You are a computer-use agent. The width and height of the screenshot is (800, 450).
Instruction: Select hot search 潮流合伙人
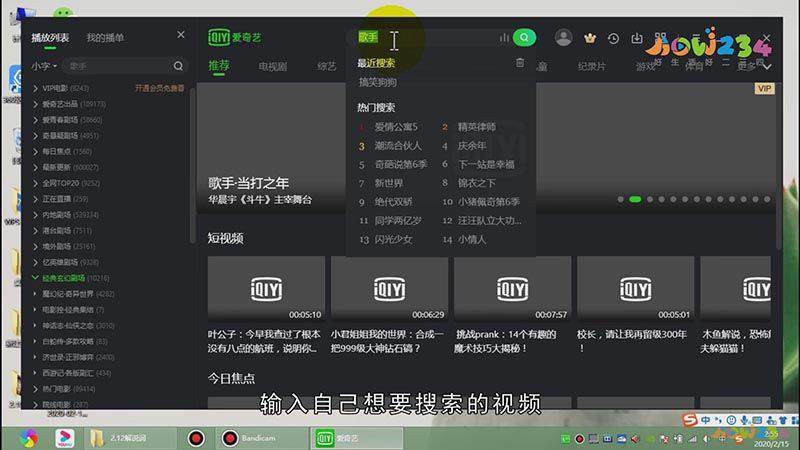[x=398, y=145]
